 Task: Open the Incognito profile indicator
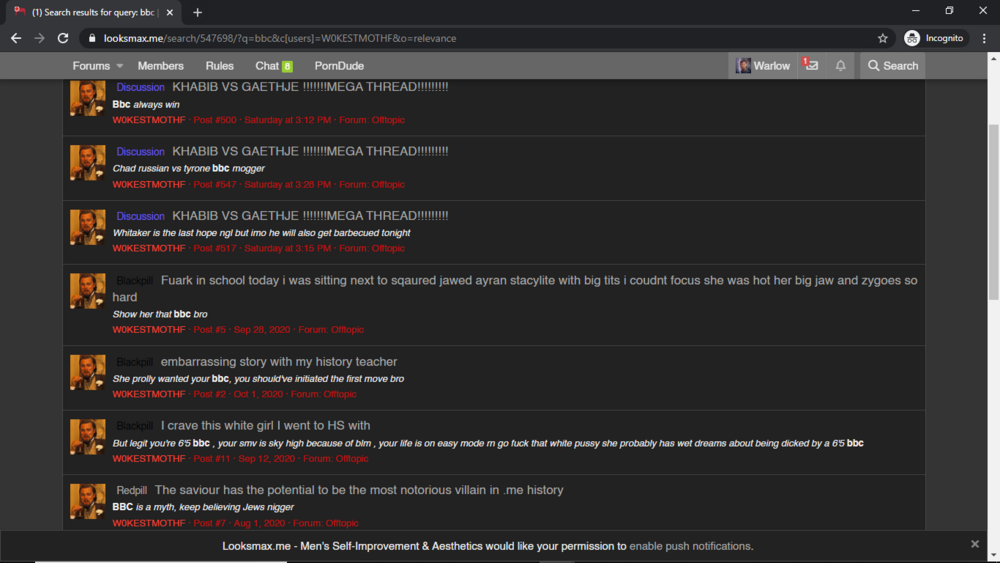[934, 38]
